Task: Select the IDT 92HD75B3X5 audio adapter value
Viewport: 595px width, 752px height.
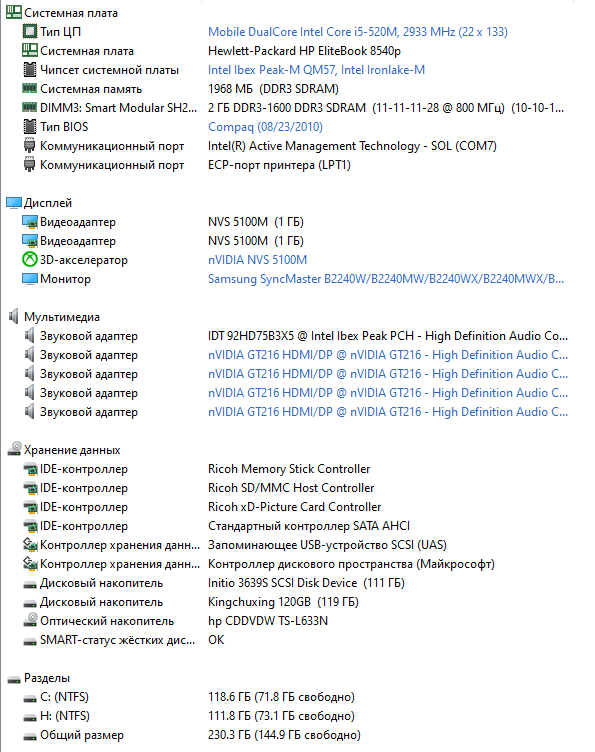Action: 388,336
